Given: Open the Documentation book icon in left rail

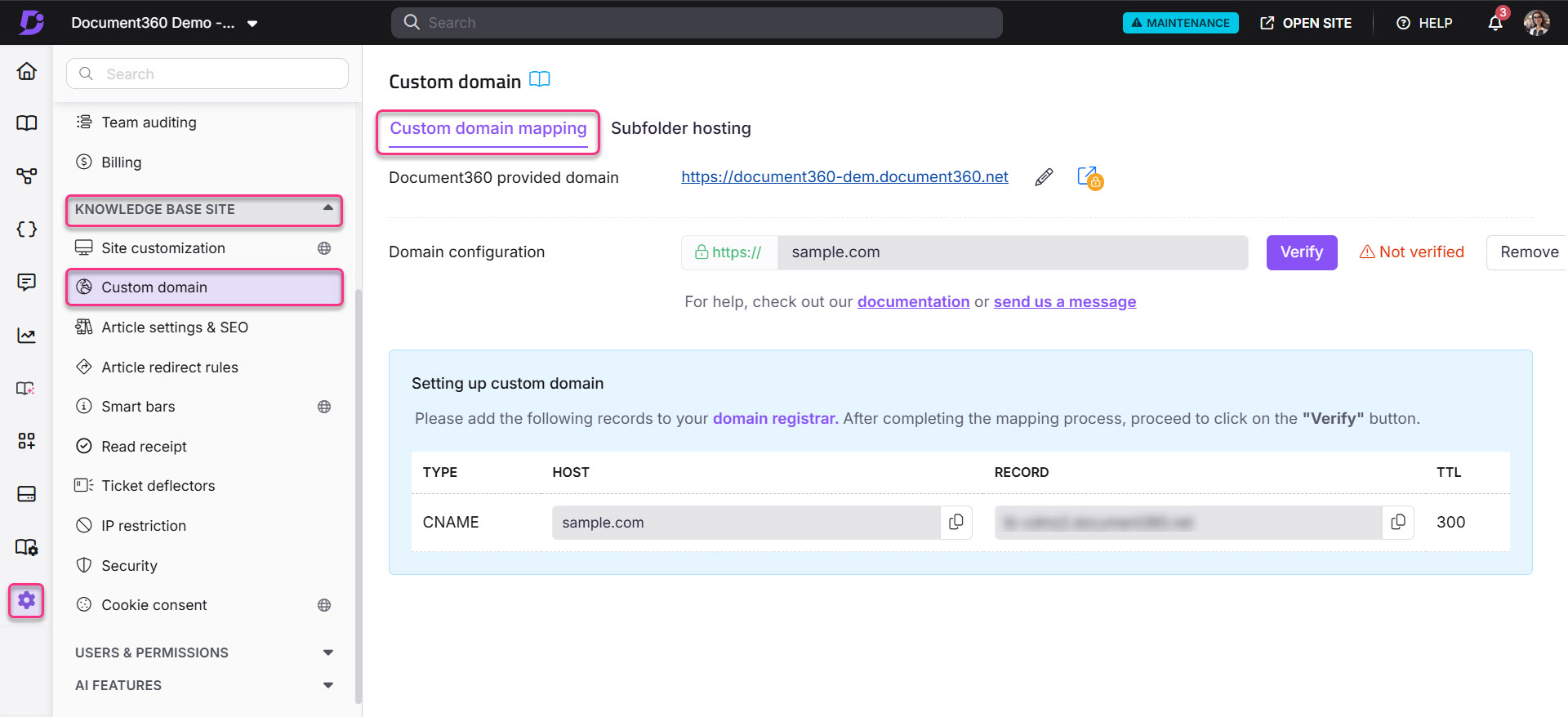Looking at the screenshot, I should pos(26,123).
